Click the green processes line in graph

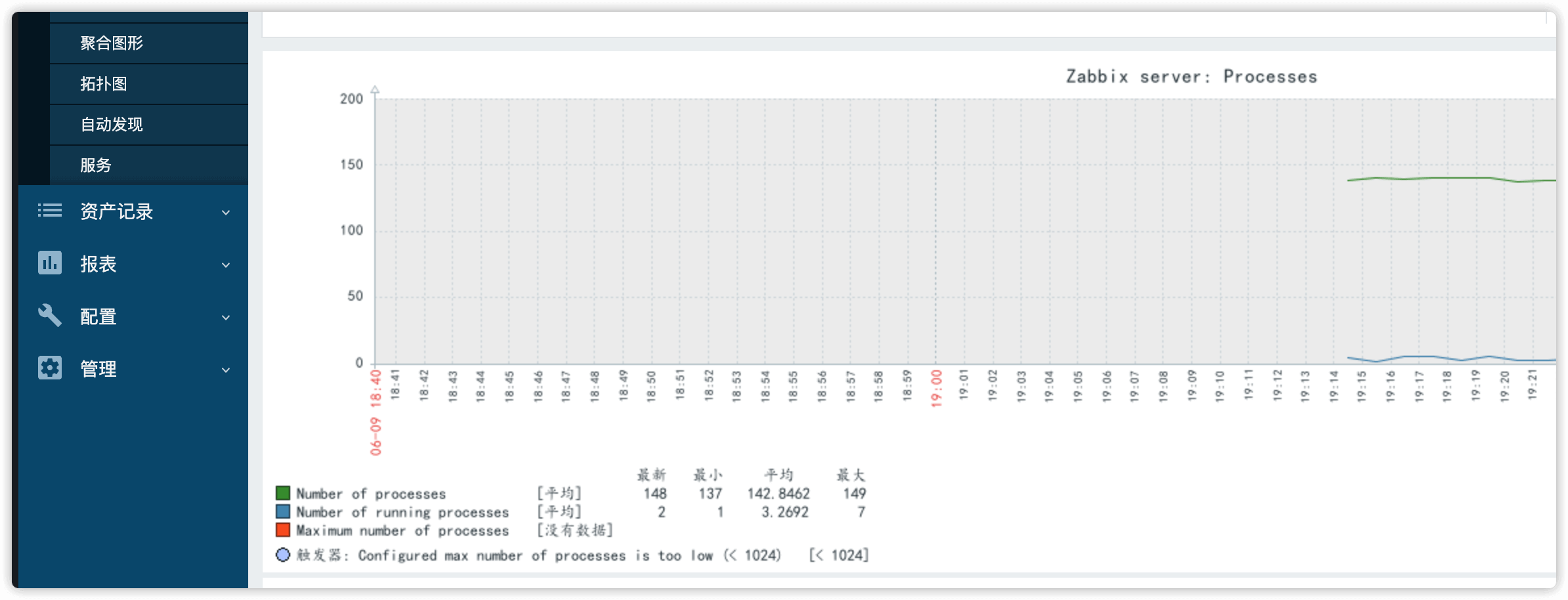(1451, 179)
